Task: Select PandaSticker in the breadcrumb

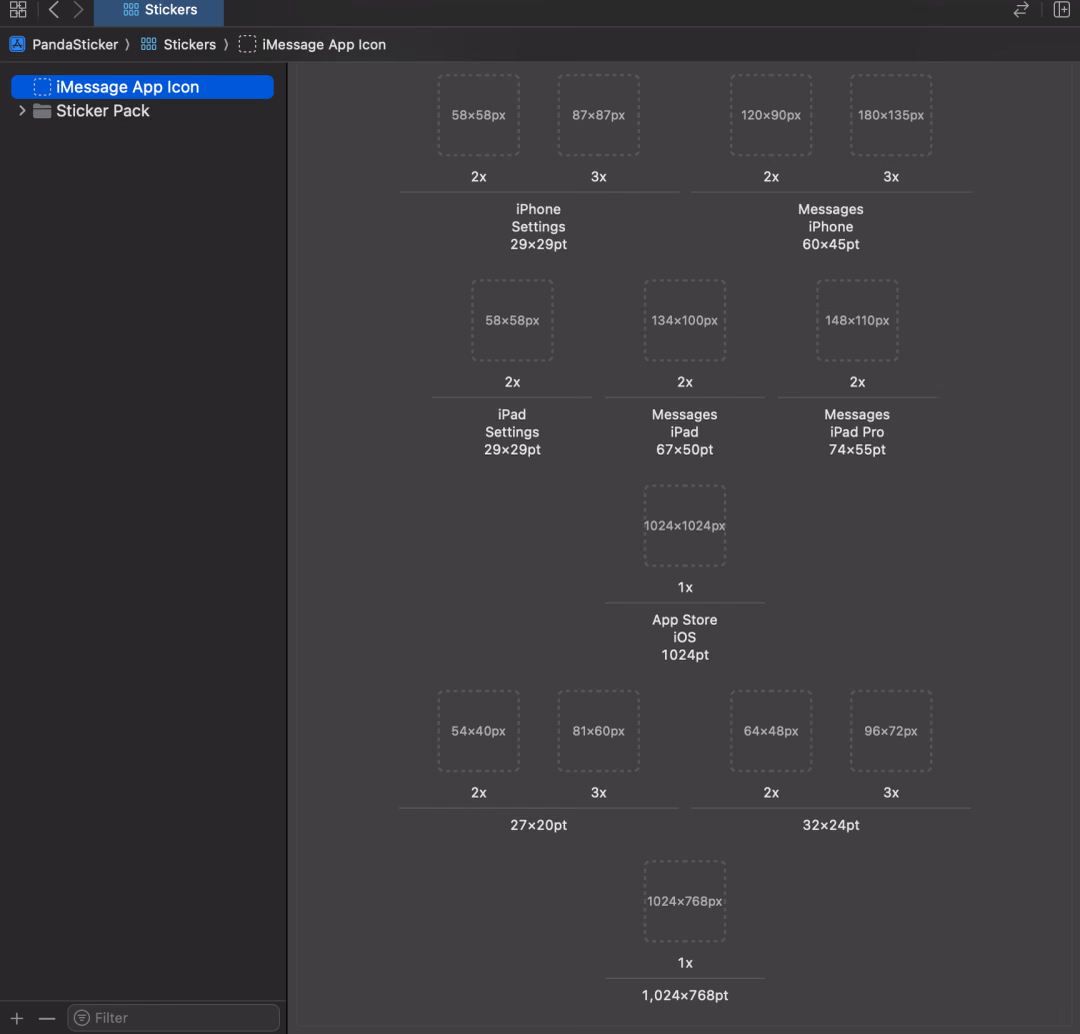Action: coord(75,45)
